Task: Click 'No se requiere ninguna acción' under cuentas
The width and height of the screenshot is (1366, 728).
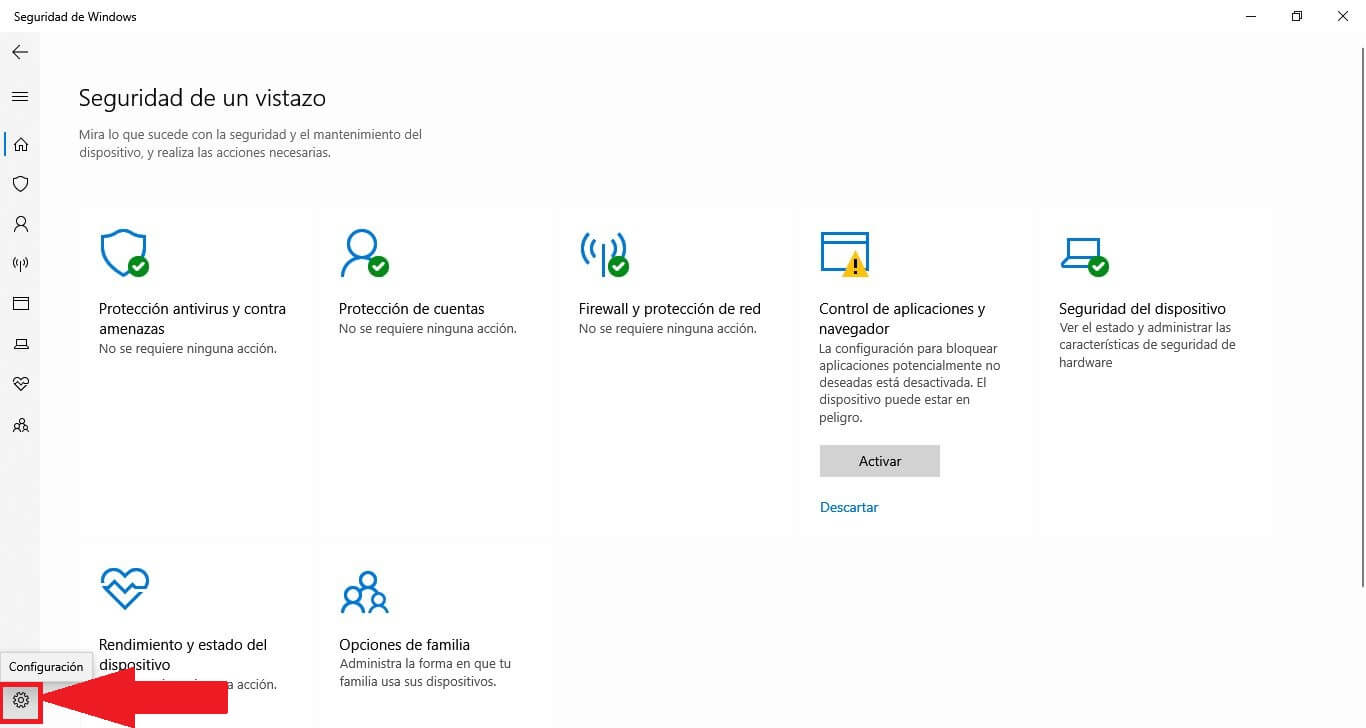Action: pos(428,329)
